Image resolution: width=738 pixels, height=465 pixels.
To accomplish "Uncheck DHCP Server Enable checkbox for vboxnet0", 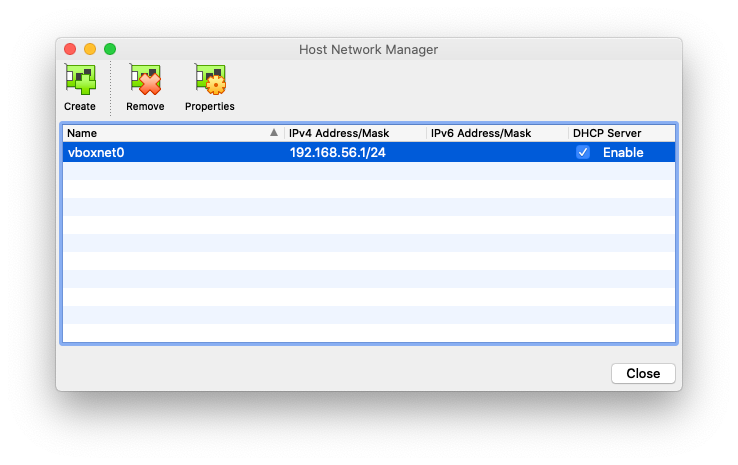I will point(583,152).
